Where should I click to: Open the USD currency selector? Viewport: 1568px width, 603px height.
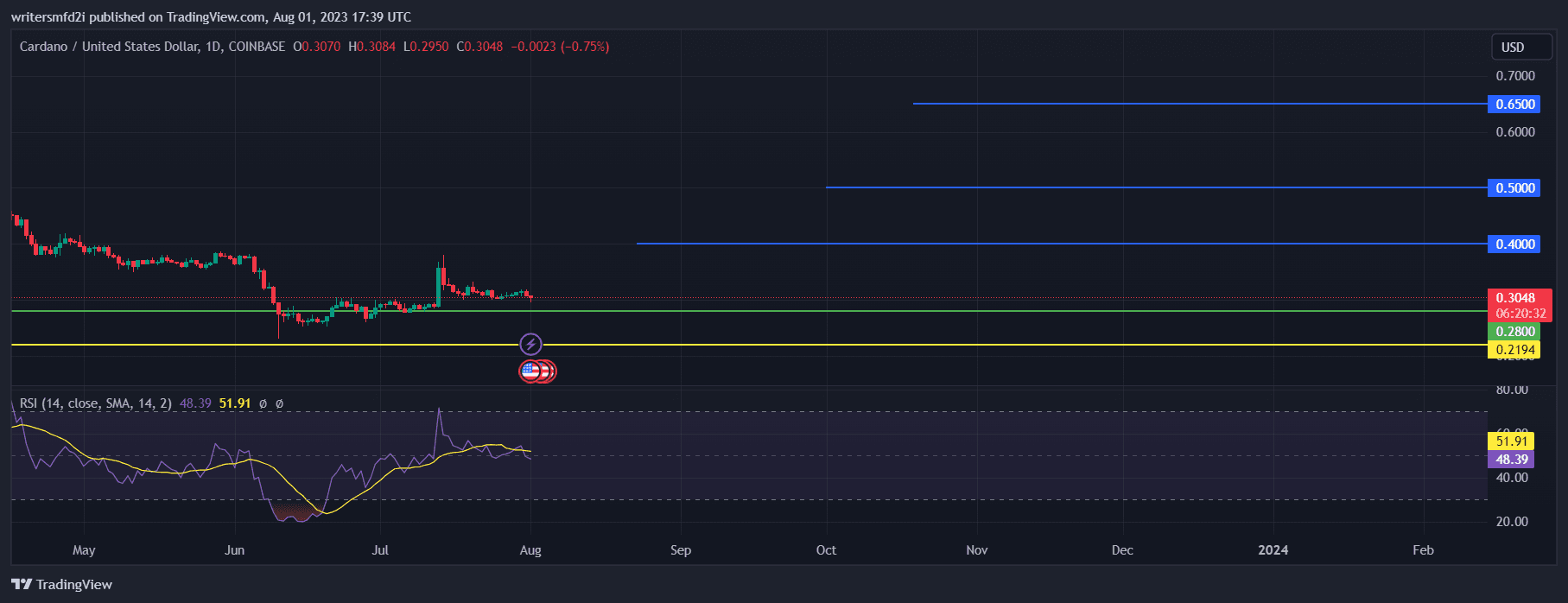tap(1513, 47)
